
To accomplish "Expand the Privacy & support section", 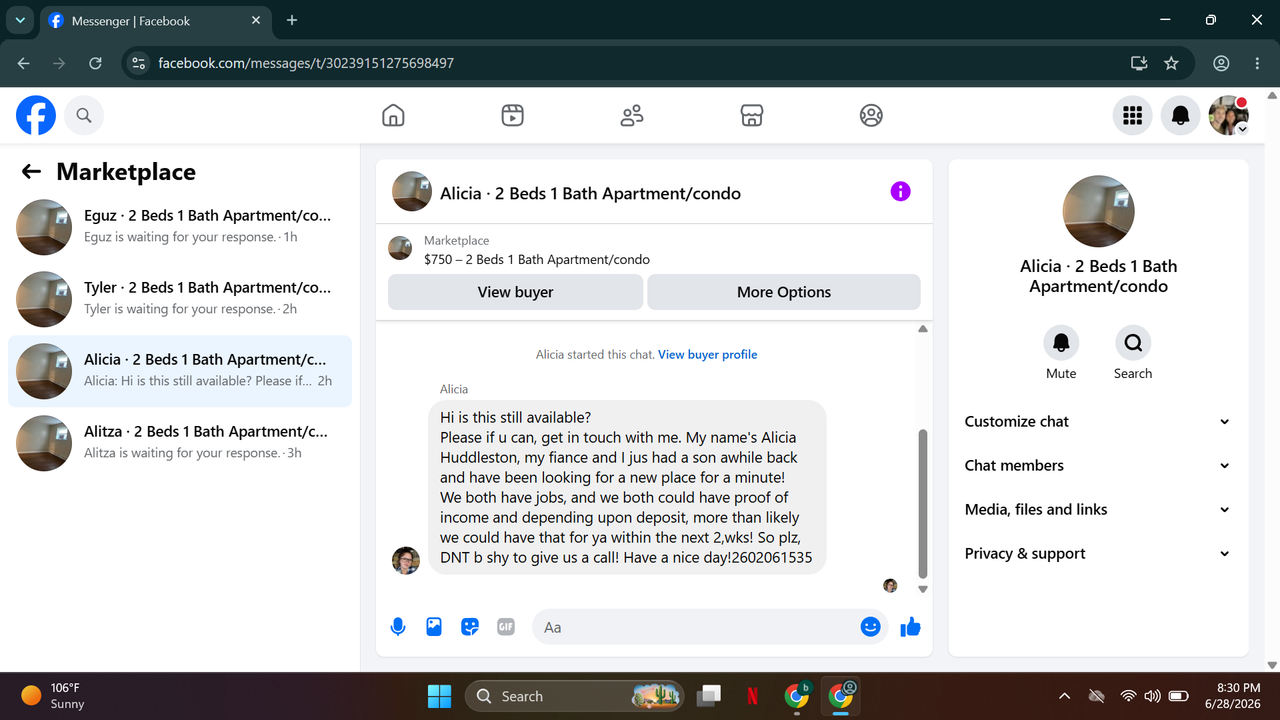I will [1098, 554].
